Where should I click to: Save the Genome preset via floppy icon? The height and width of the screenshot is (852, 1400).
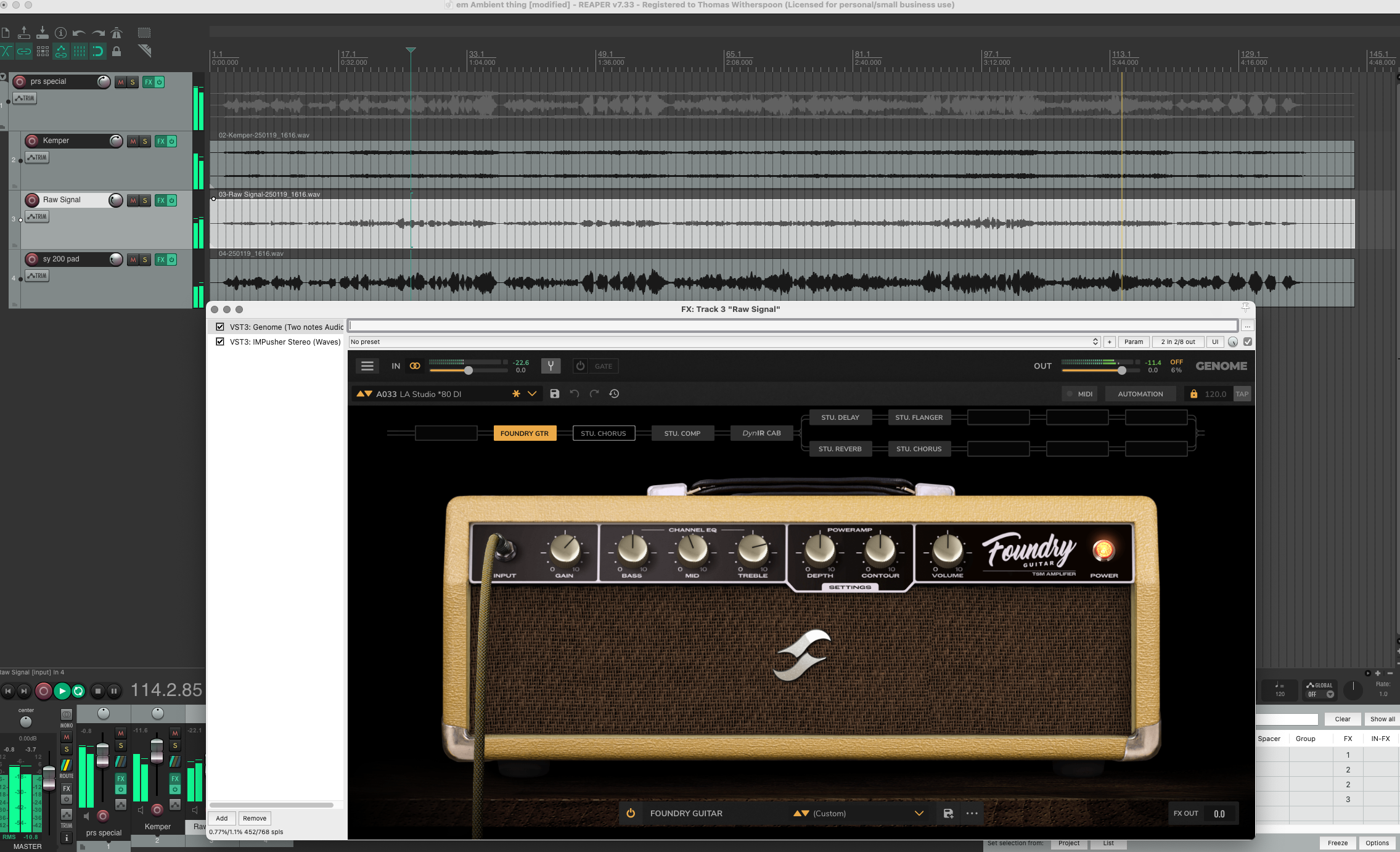point(555,394)
